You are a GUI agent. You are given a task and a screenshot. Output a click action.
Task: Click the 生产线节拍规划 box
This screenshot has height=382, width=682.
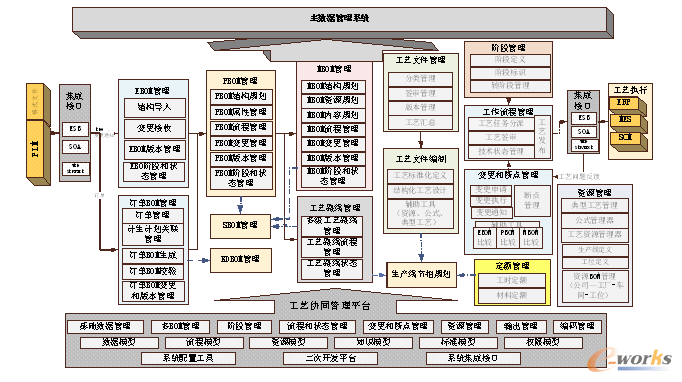[x=421, y=275]
